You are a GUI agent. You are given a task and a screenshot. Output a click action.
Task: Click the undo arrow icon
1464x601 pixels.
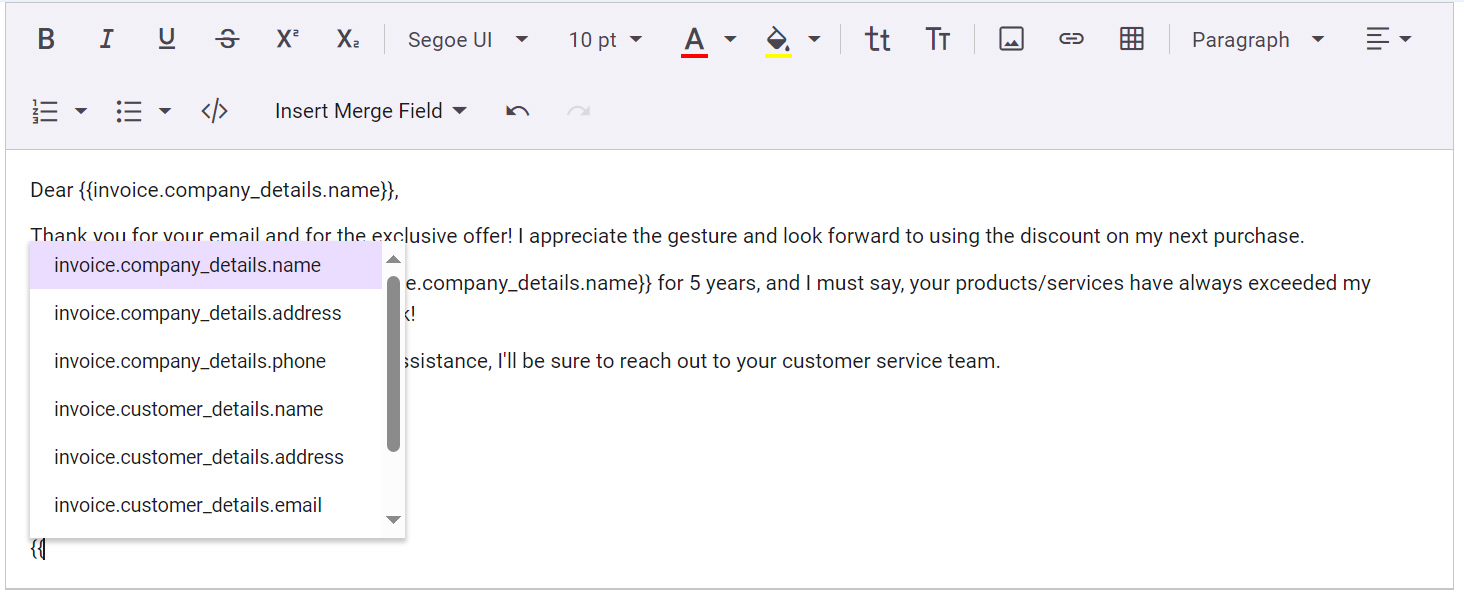point(517,111)
